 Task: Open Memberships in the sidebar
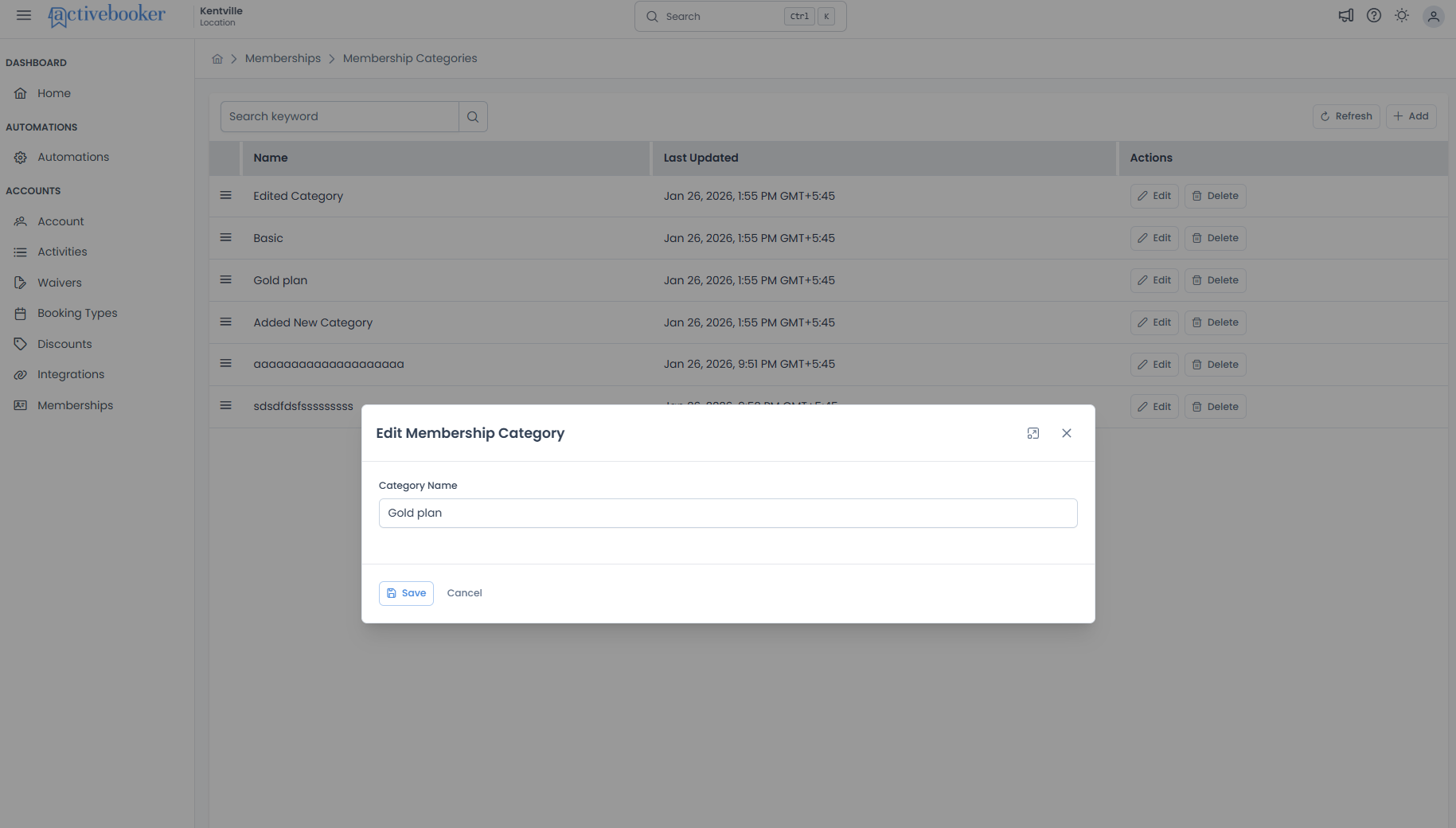(x=75, y=405)
